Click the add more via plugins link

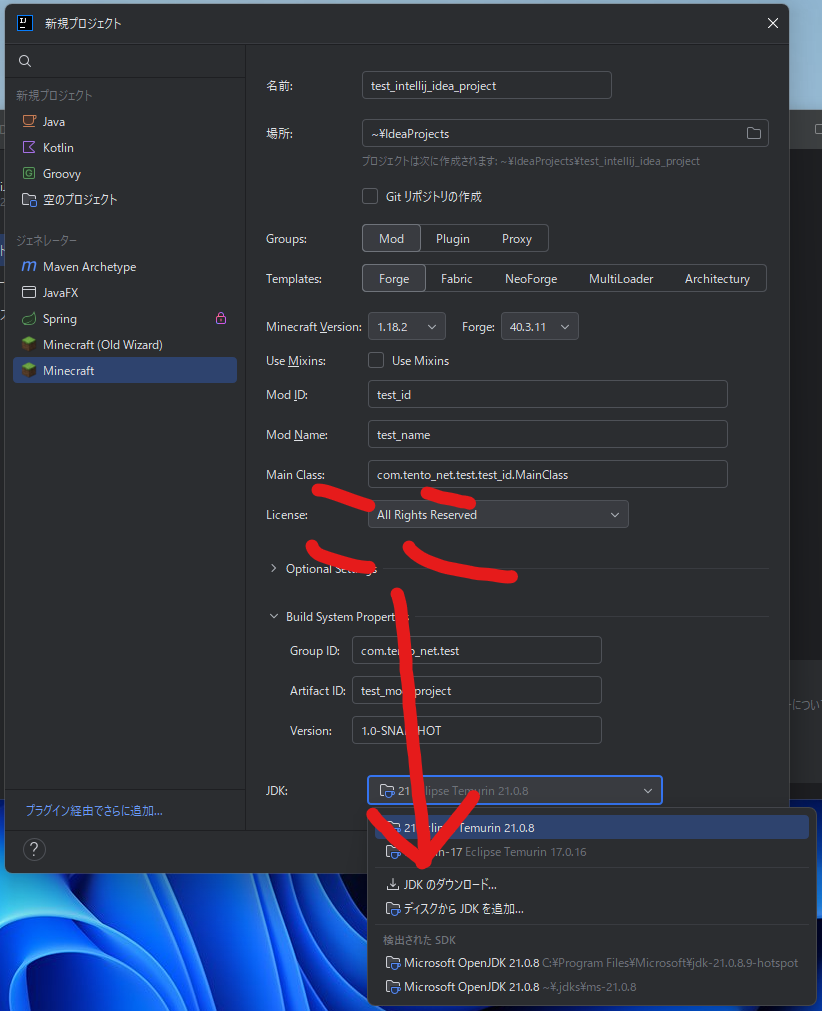coord(94,811)
